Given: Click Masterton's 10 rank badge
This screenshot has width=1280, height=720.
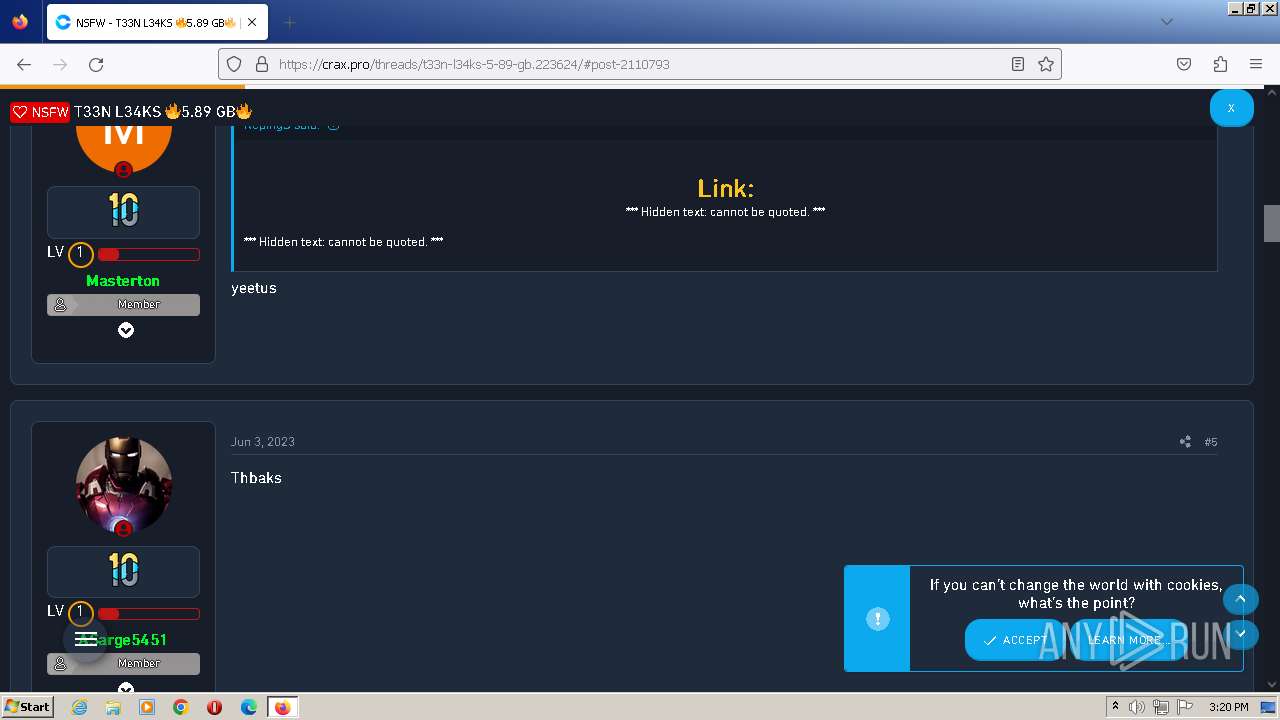Looking at the screenshot, I should tap(123, 211).
